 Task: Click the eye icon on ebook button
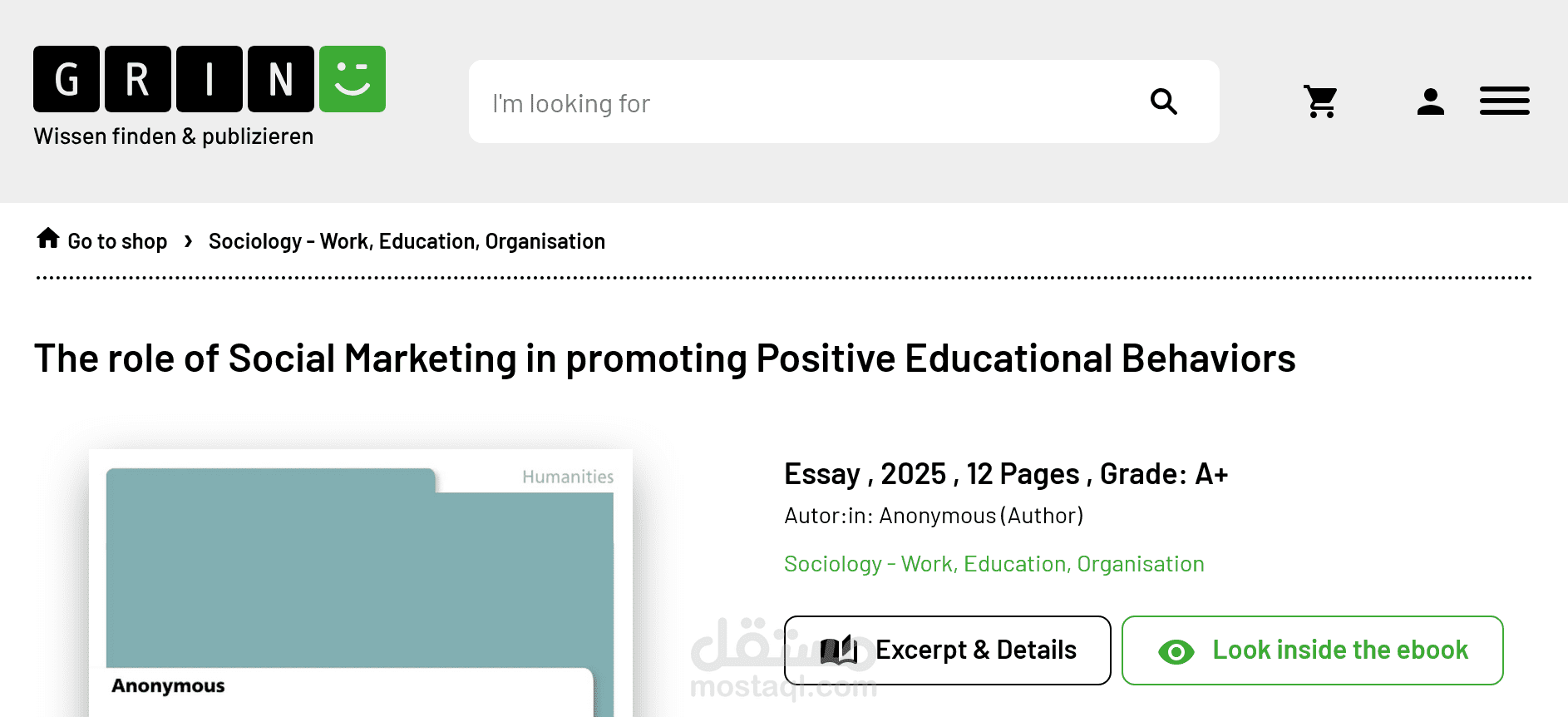1176,651
